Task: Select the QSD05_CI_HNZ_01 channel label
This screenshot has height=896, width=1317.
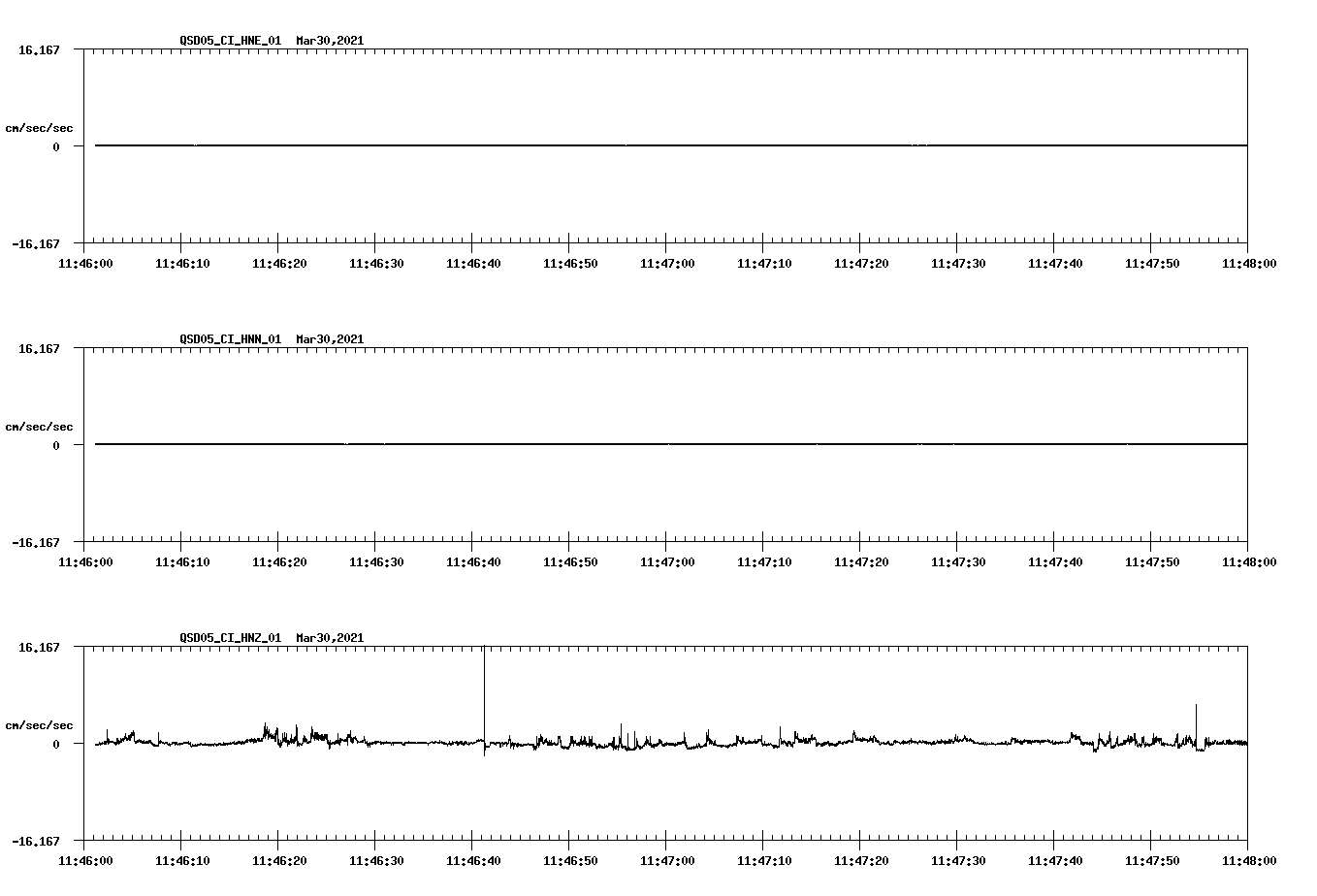Action: pyautogui.click(x=230, y=638)
